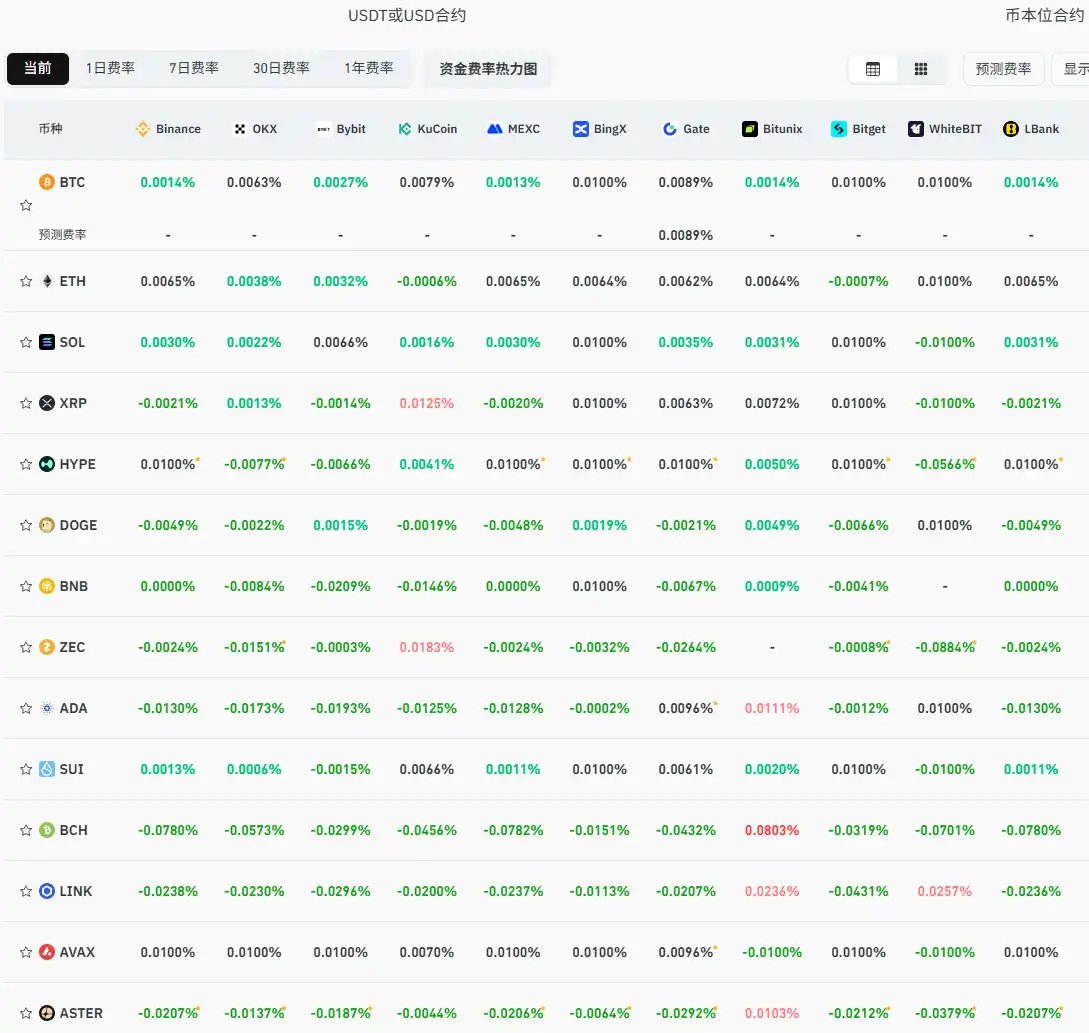Image resolution: width=1089 pixels, height=1033 pixels.
Task: Click the MEXC exchange logo icon
Action: tap(494, 129)
